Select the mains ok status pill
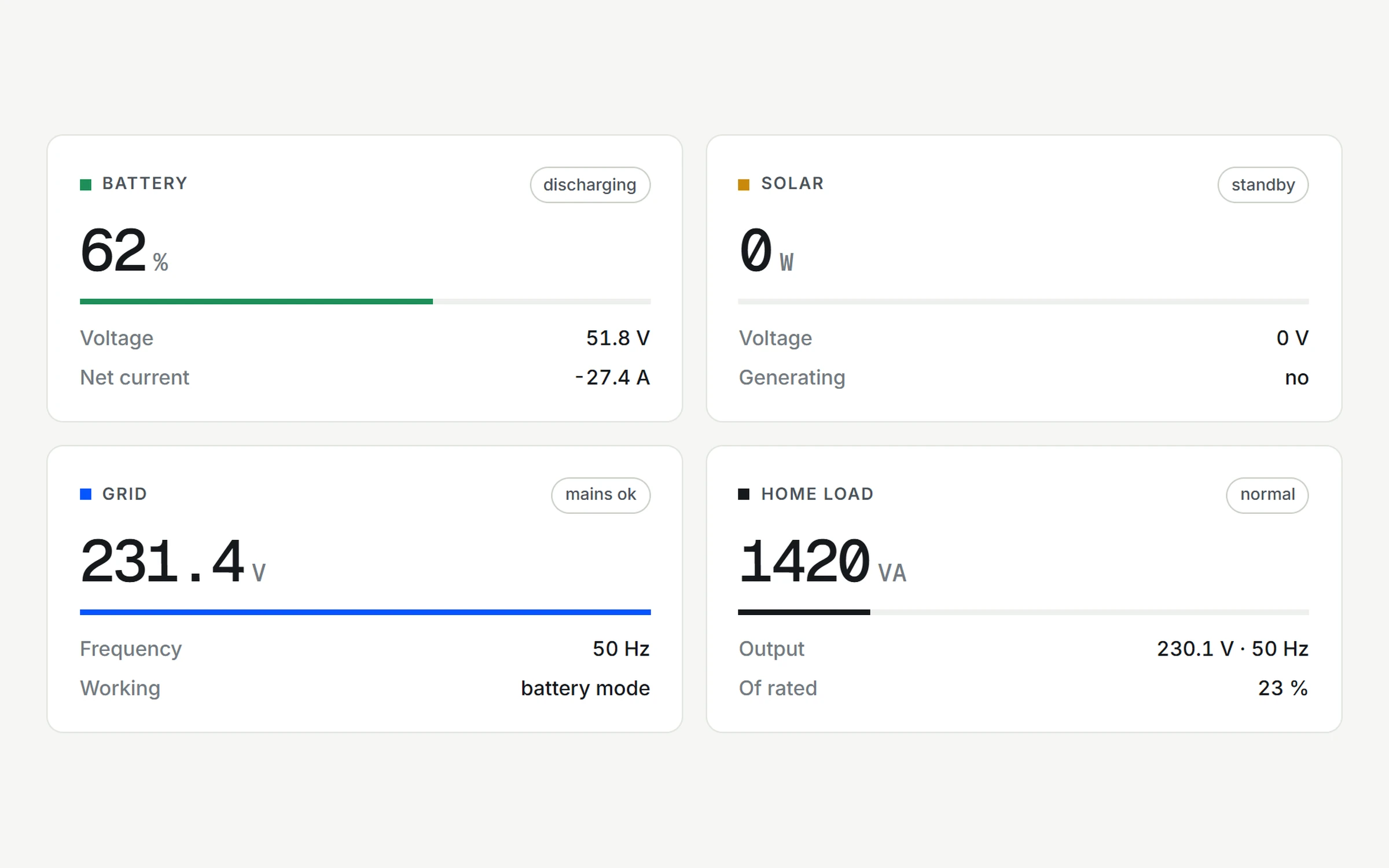This screenshot has width=1389, height=868. coord(601,495)
